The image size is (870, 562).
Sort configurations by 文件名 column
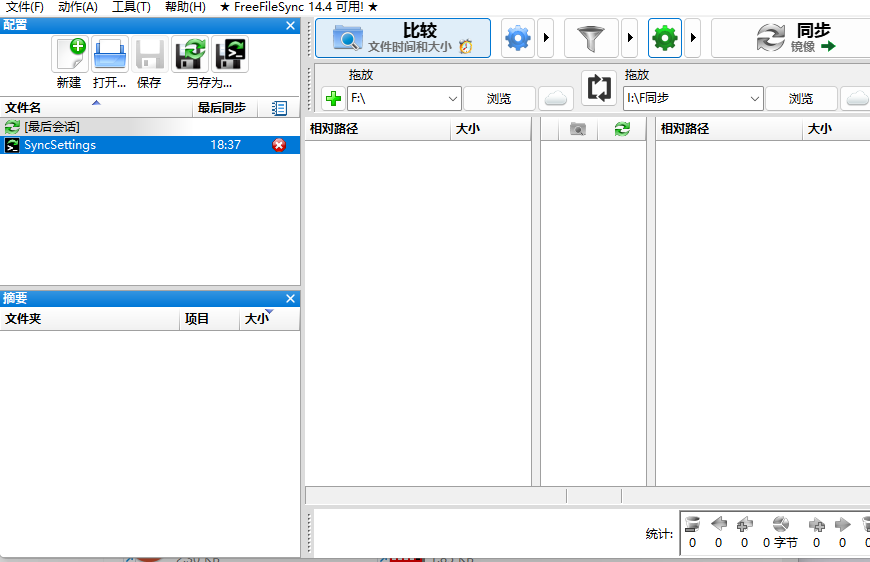click(97, 108)
